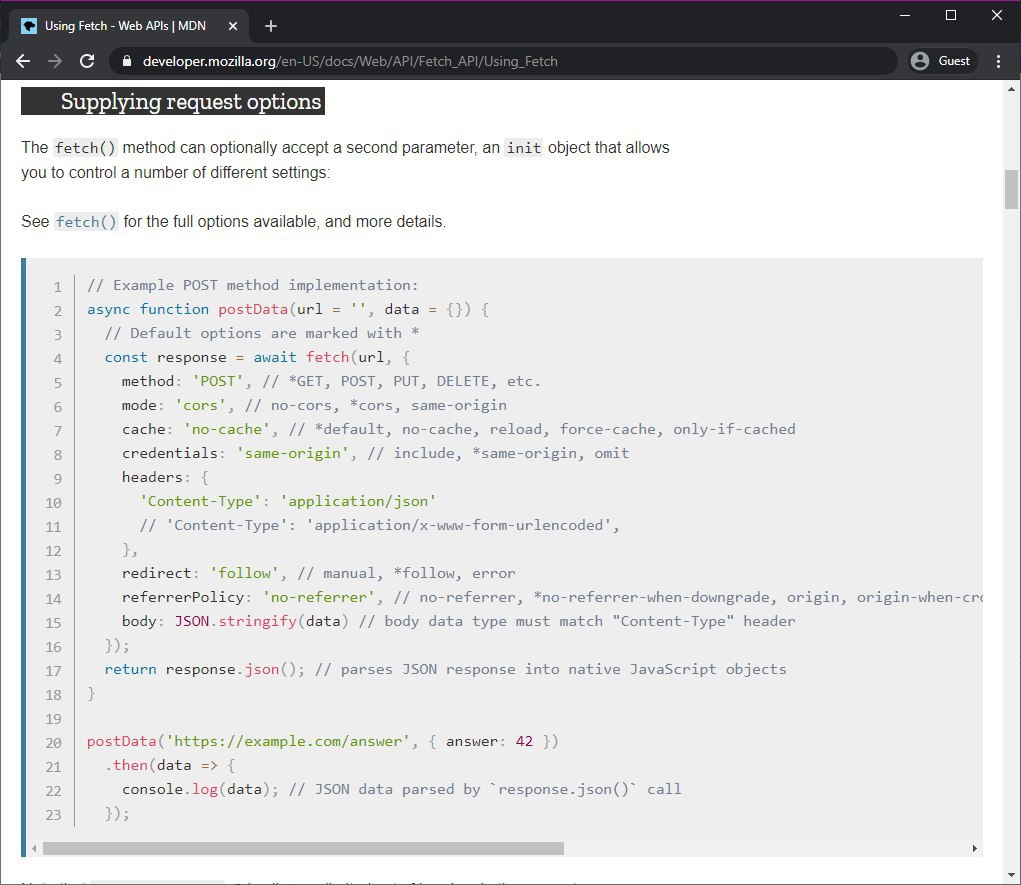Screen dimensions: 1021x885
Task: Click the browser forward arrow
Action: (55, 61)
